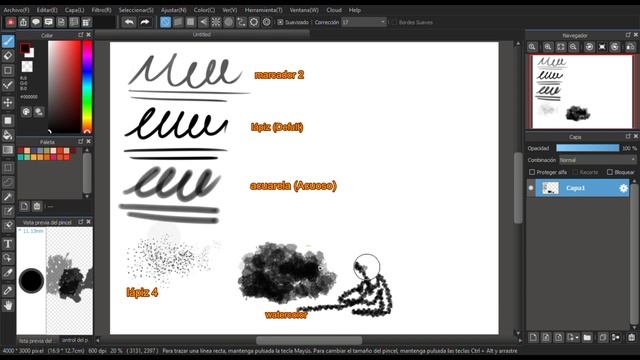The width and height of the screenshot is (640, 360).
Task: Turn off snap with the blue icon
Action: coord(165,22)
